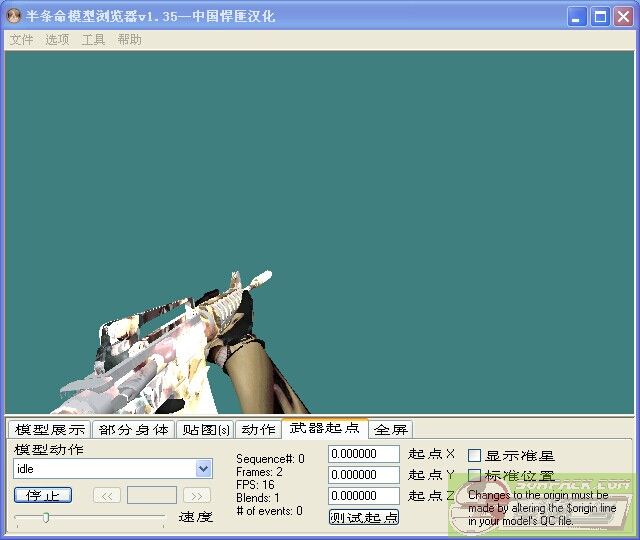Enable the 显示准星 crosshair checkbox
Screen dimensions: 640x540
(475, 455)
